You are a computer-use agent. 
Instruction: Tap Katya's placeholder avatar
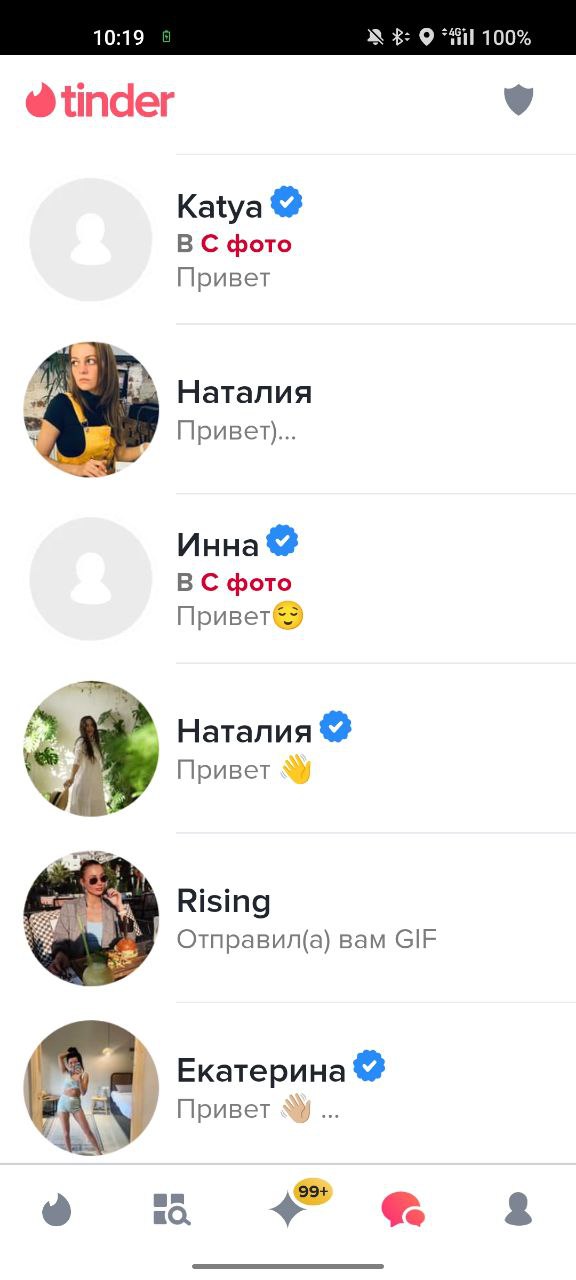point(91,240)
